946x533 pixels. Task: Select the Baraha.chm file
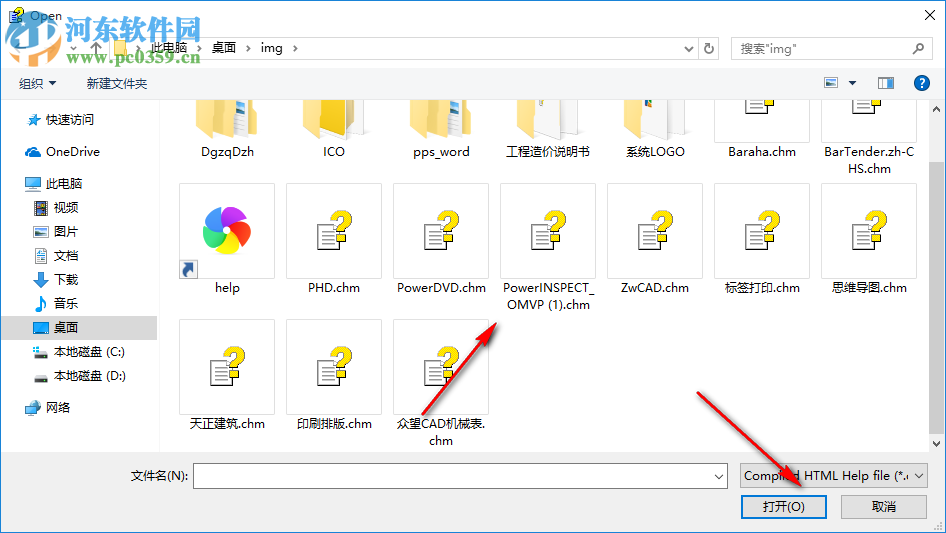pyautogui.click(x=762, y=130)
